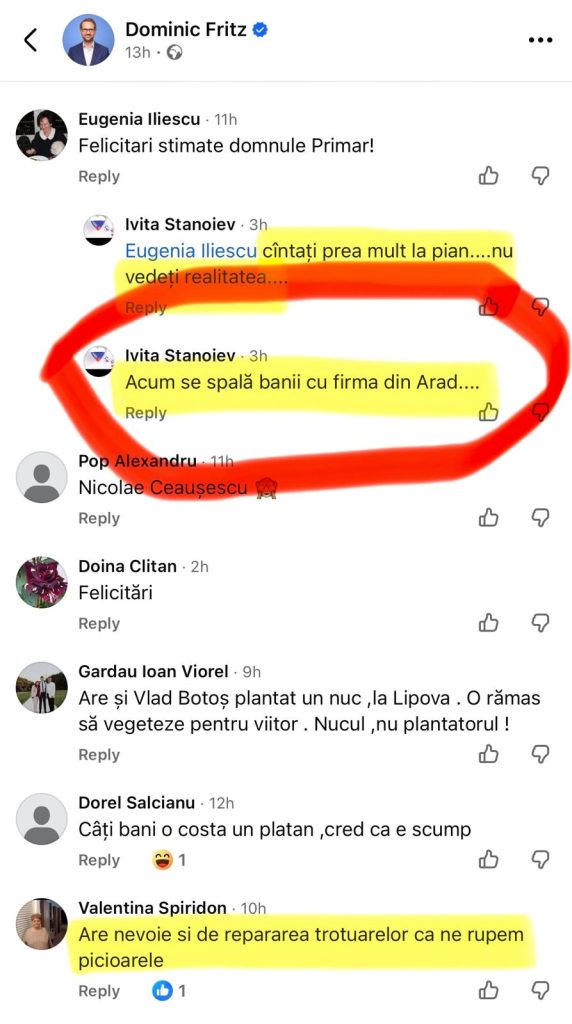
Task: View laughing reaction on Dorel Salcianu's comment
Action: [x=169, y=860]
